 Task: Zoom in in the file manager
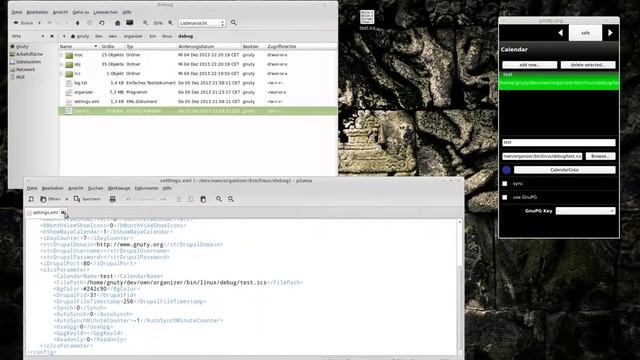point(171,23)
